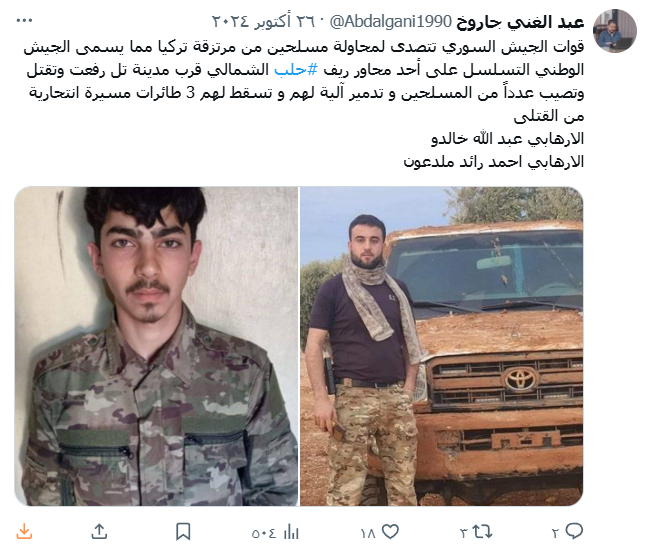Open the left photo of man in camouflage
Image resolution: width=651 pixels, height=555 pixels.
[157, 346]
